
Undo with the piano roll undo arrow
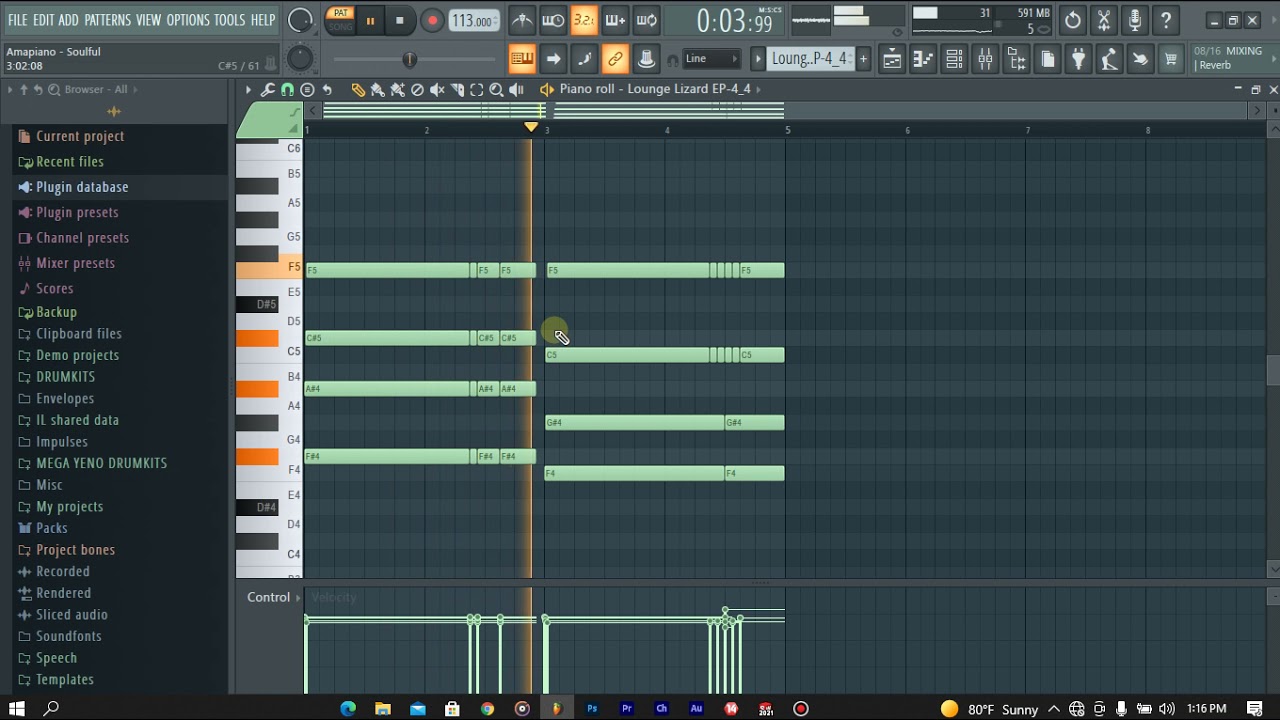[327, 90]
